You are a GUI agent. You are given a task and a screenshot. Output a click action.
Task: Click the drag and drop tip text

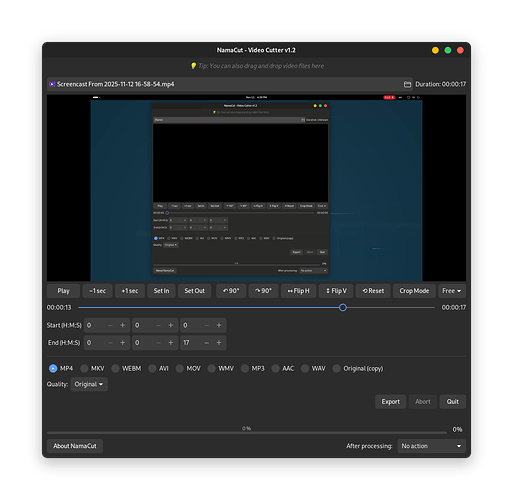click(x=261, y=66)
